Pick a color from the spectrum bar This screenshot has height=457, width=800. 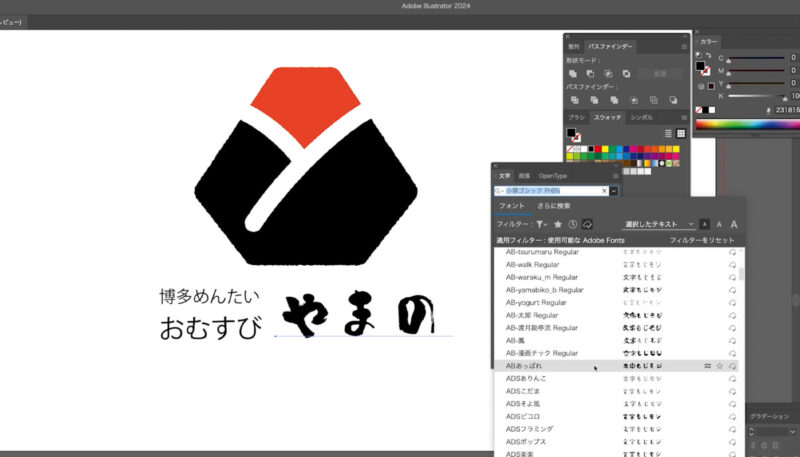[x=747, y=125]
